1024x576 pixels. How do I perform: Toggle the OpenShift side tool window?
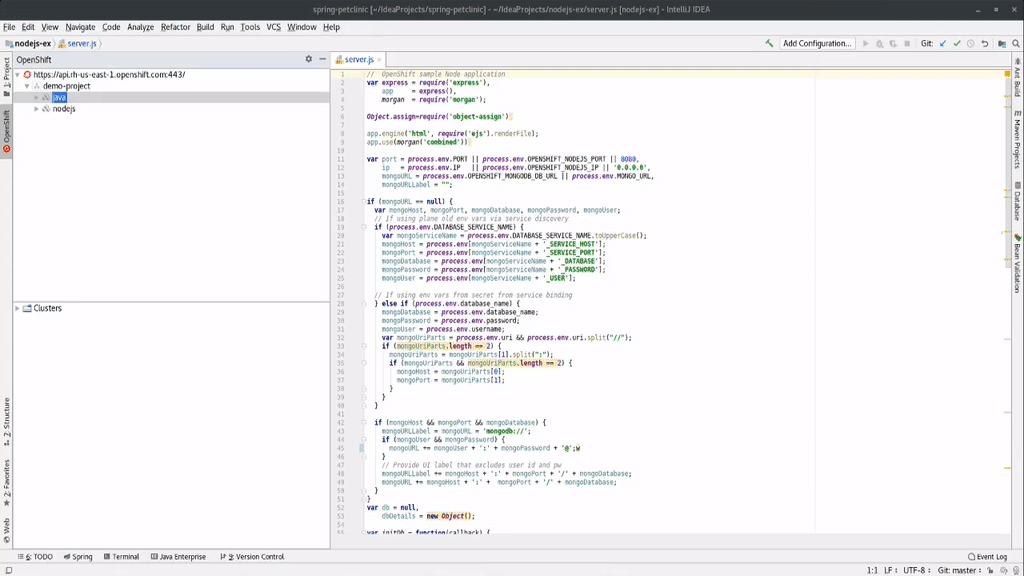click(7, 131)
